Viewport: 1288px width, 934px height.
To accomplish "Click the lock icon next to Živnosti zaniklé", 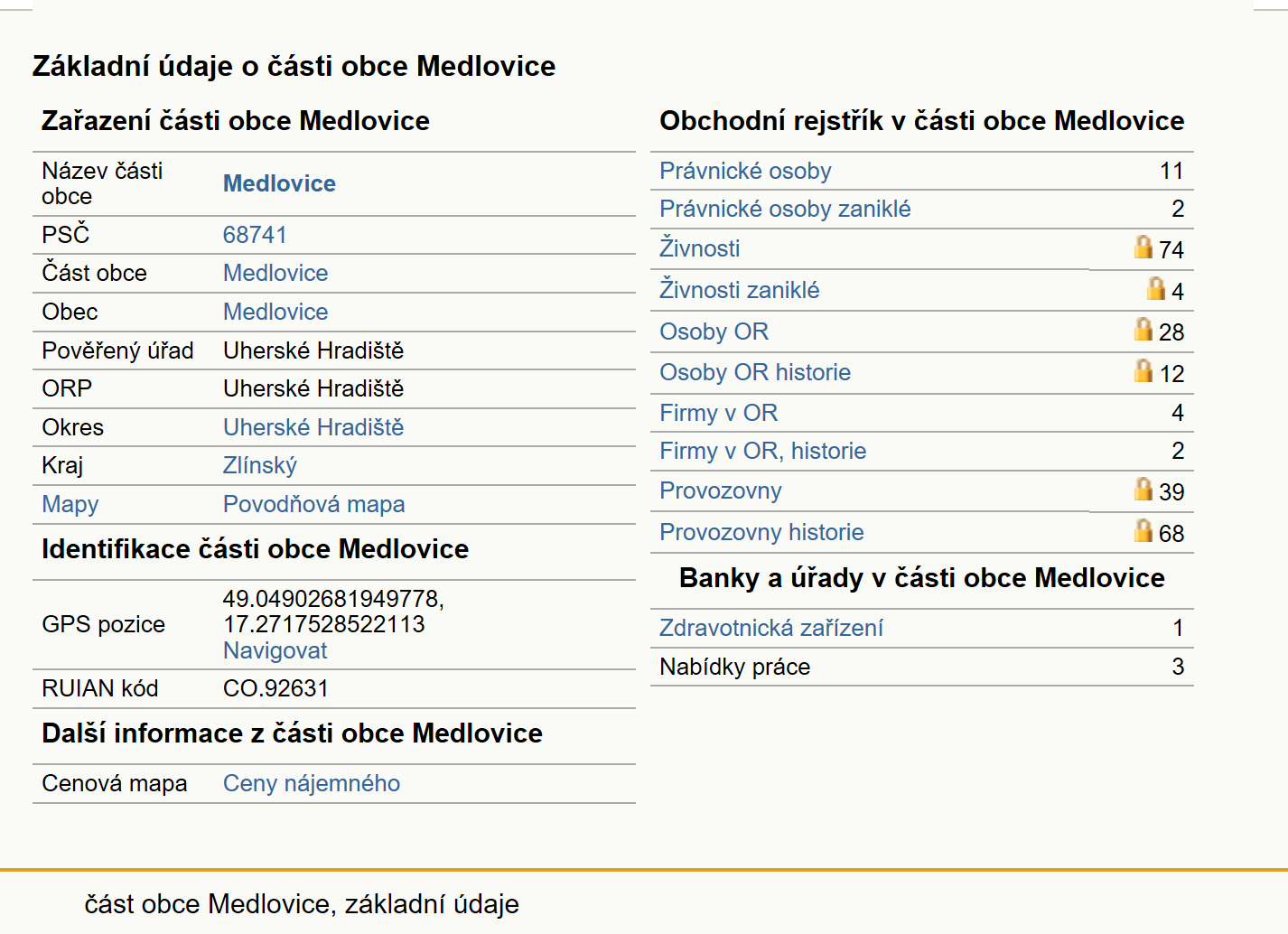I will 1156,288.
